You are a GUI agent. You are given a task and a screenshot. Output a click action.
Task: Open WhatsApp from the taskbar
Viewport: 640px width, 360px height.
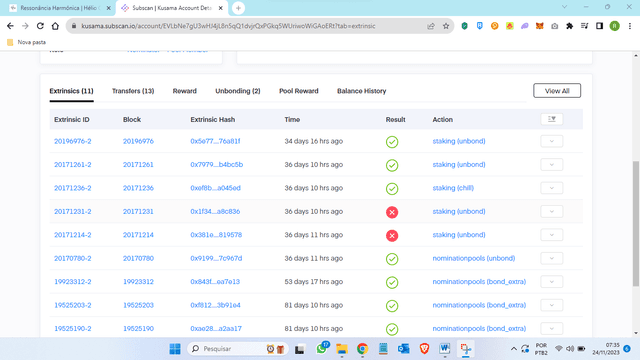tap(322, 349)
